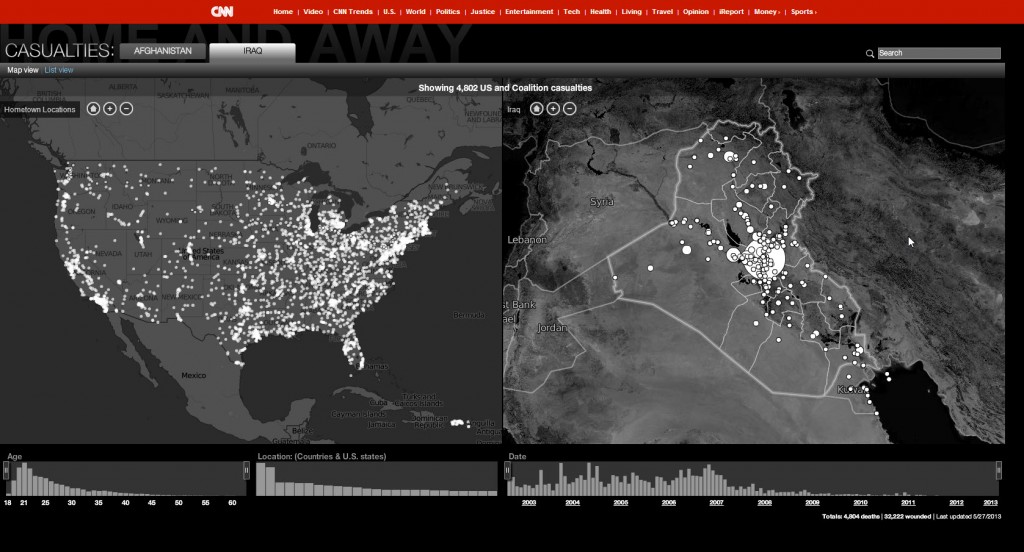Screen dimensions: 1024x552
Task: Open the Money dropdown in CNN navigation
Action: (x=767, y=12)
